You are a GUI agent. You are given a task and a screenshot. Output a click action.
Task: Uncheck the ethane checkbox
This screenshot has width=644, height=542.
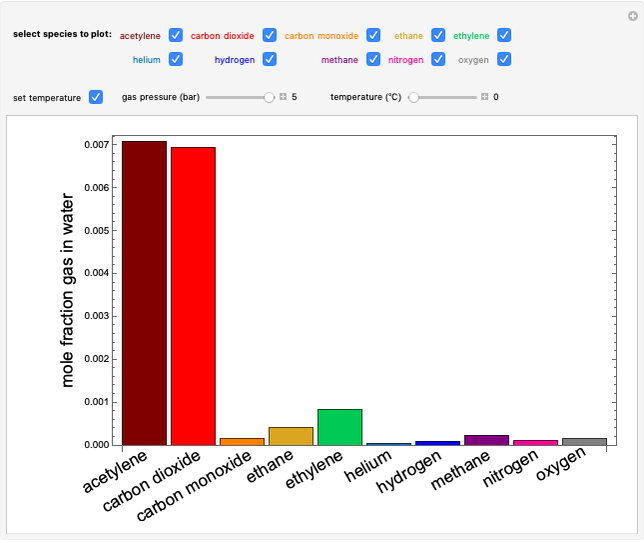438,35
